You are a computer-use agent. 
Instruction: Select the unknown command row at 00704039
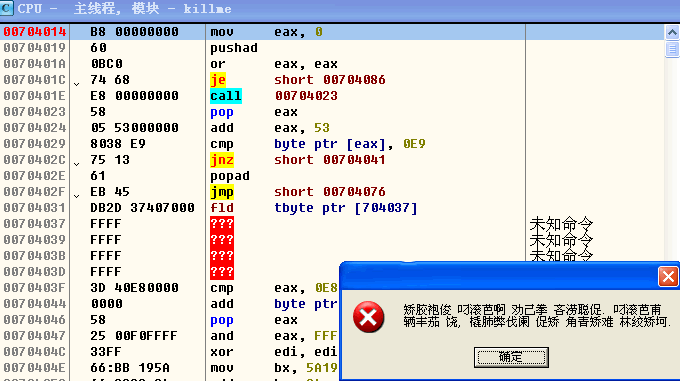coord(332,240)
